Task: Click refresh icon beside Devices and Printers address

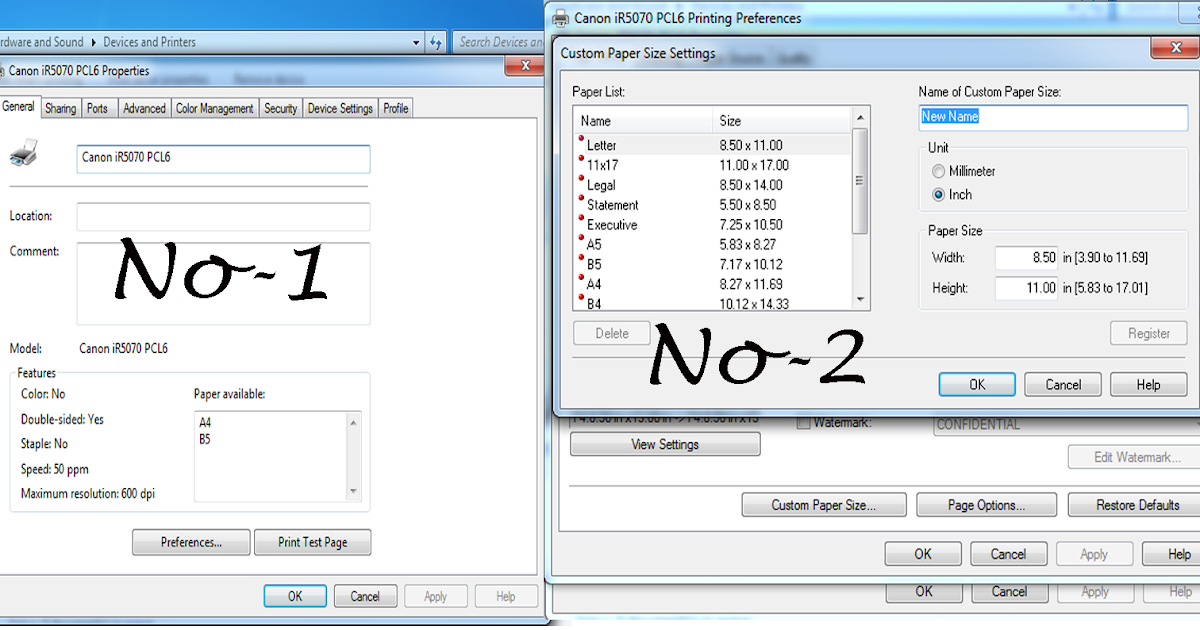Action: click(x=435, y=43)
